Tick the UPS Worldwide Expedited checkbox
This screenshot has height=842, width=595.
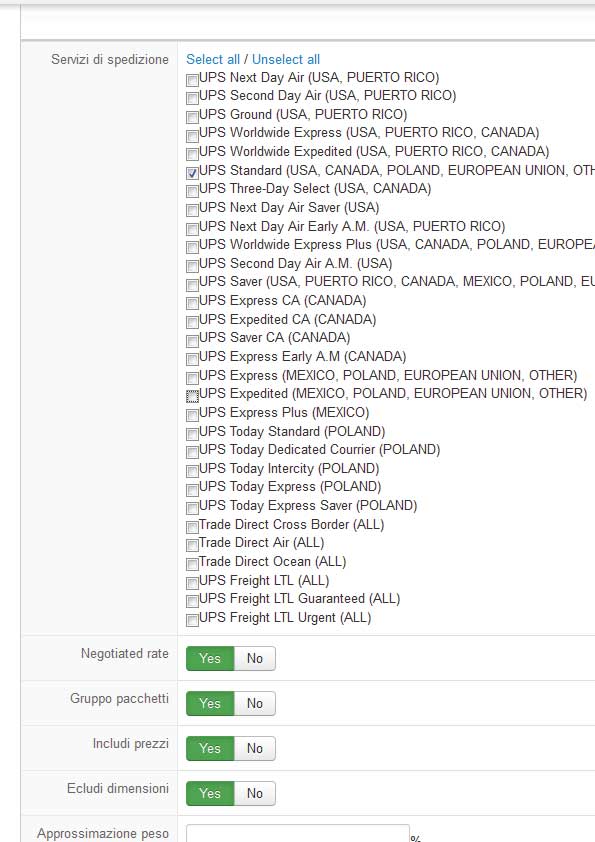coord(192,154)
